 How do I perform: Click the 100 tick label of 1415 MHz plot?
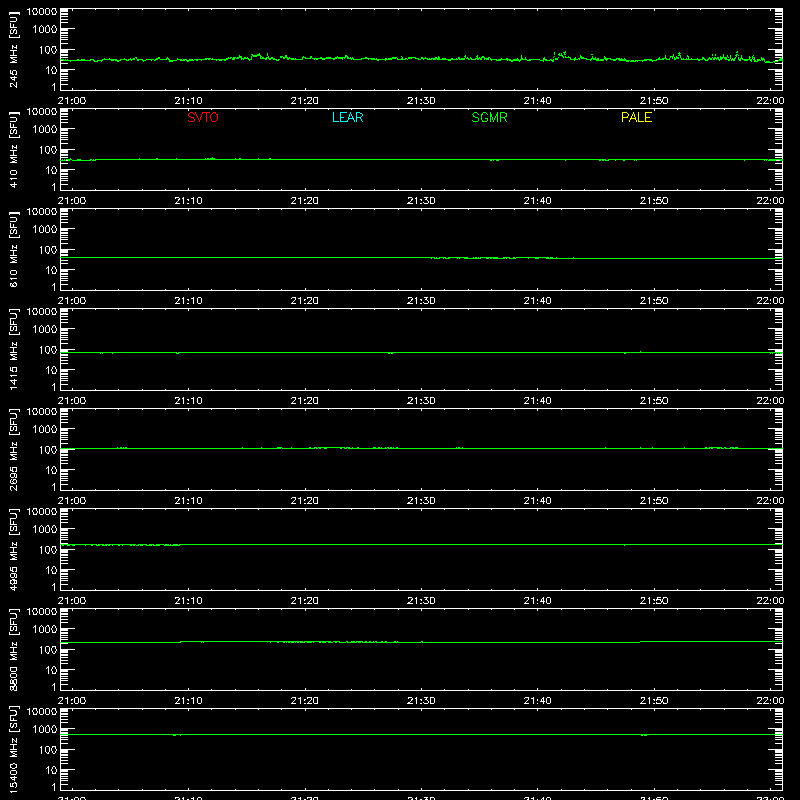48,350
